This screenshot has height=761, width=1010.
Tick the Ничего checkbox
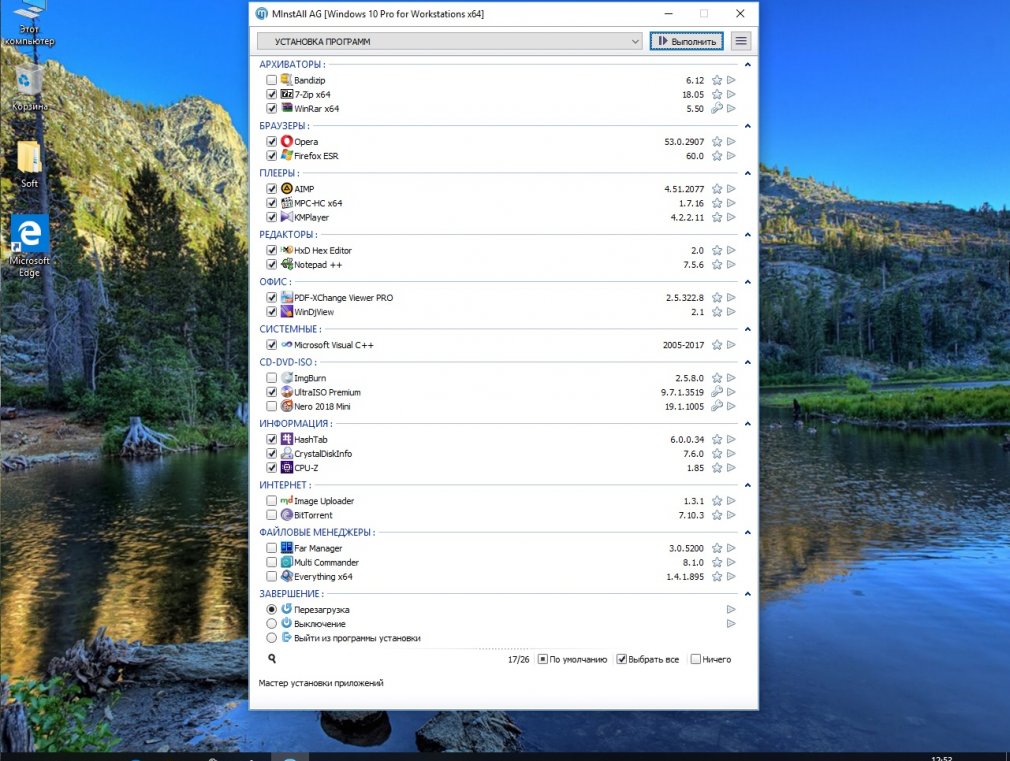tap(696, 659)
